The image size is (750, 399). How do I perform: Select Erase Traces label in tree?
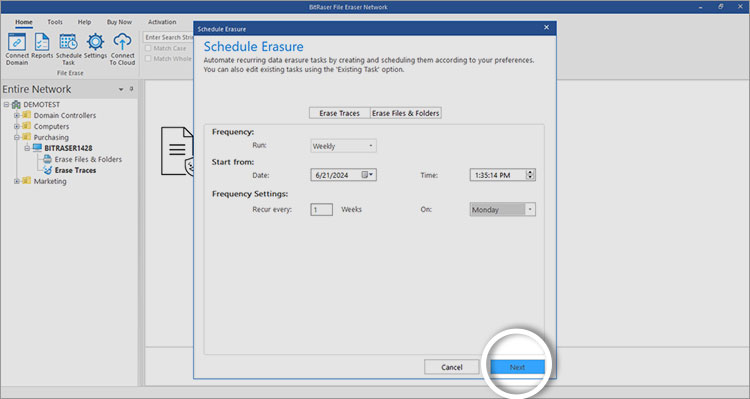coord(75,170)
